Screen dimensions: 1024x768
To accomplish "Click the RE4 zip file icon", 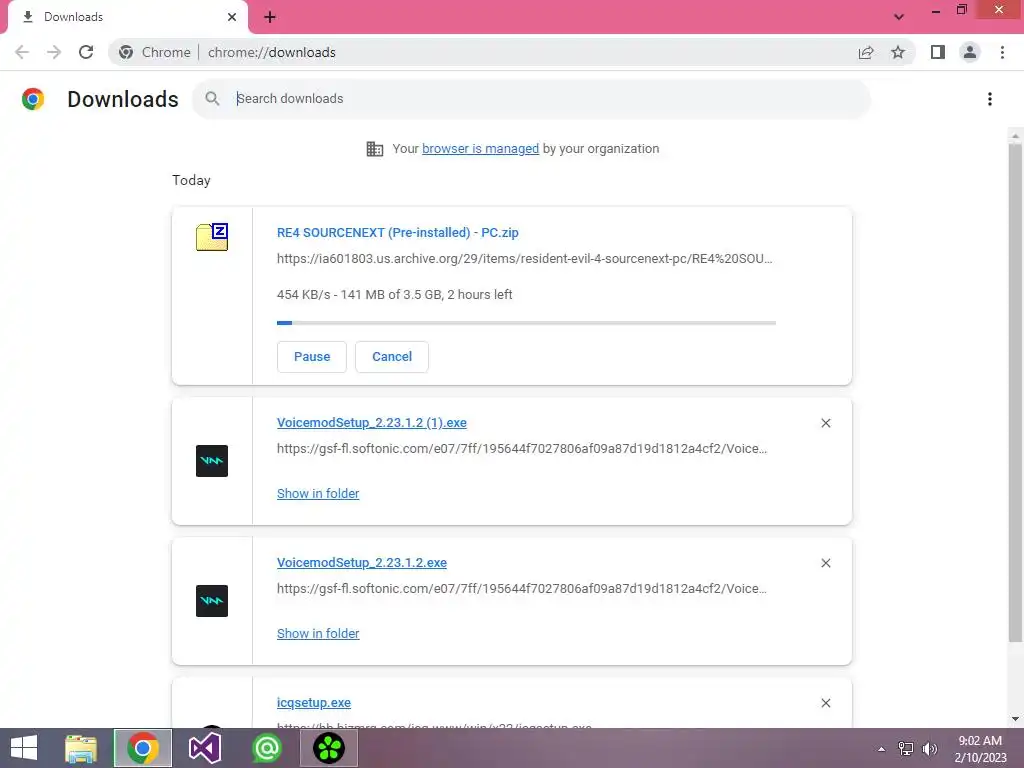I will click(x=212, y=236).
